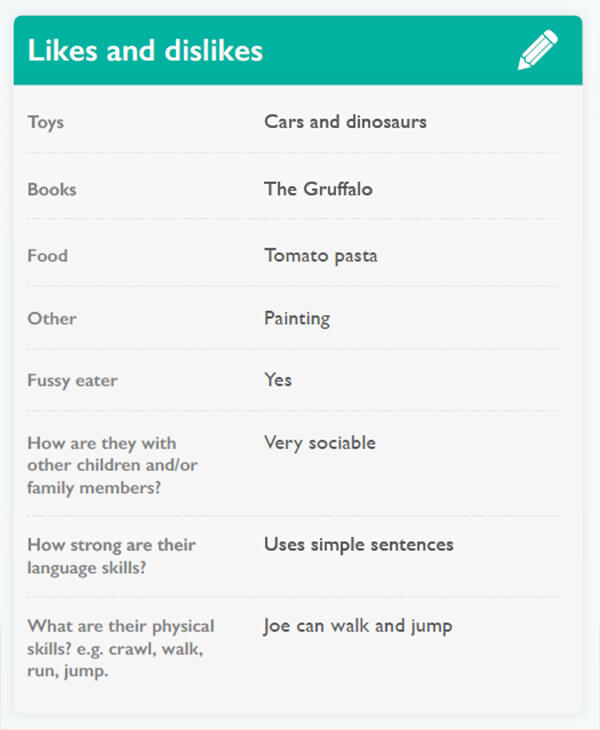The image size is (600, 730).
Task: Click the 'Fussy eater' label
Action: (x=73, y=381)
